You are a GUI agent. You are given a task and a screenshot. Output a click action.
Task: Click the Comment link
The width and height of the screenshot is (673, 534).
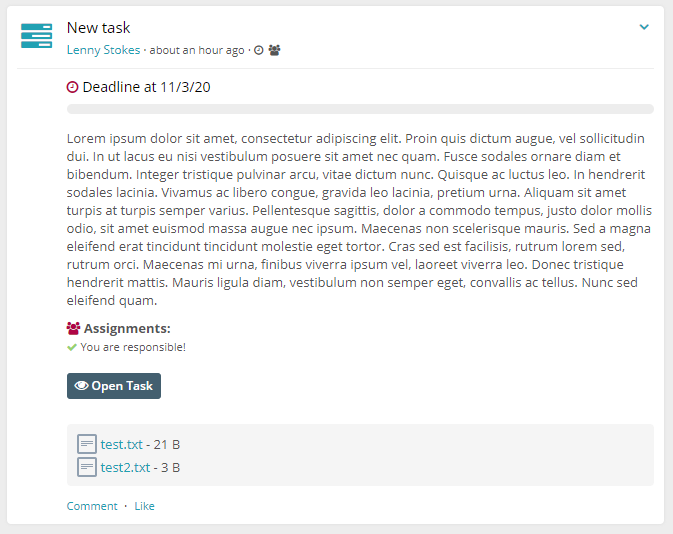pyautogui.click(x=92, y=506)
